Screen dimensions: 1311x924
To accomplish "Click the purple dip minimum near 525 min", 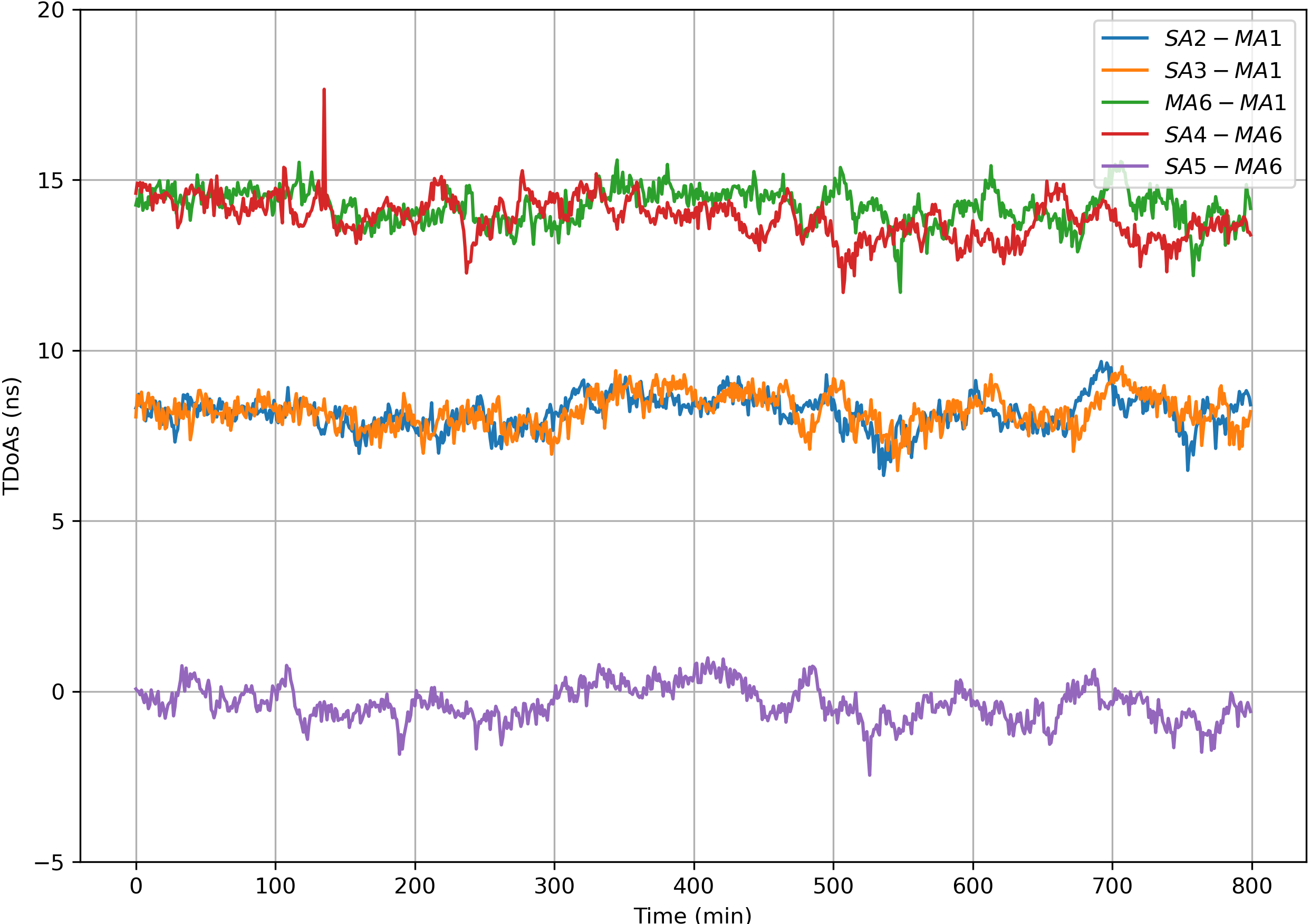I will point(870,774).
